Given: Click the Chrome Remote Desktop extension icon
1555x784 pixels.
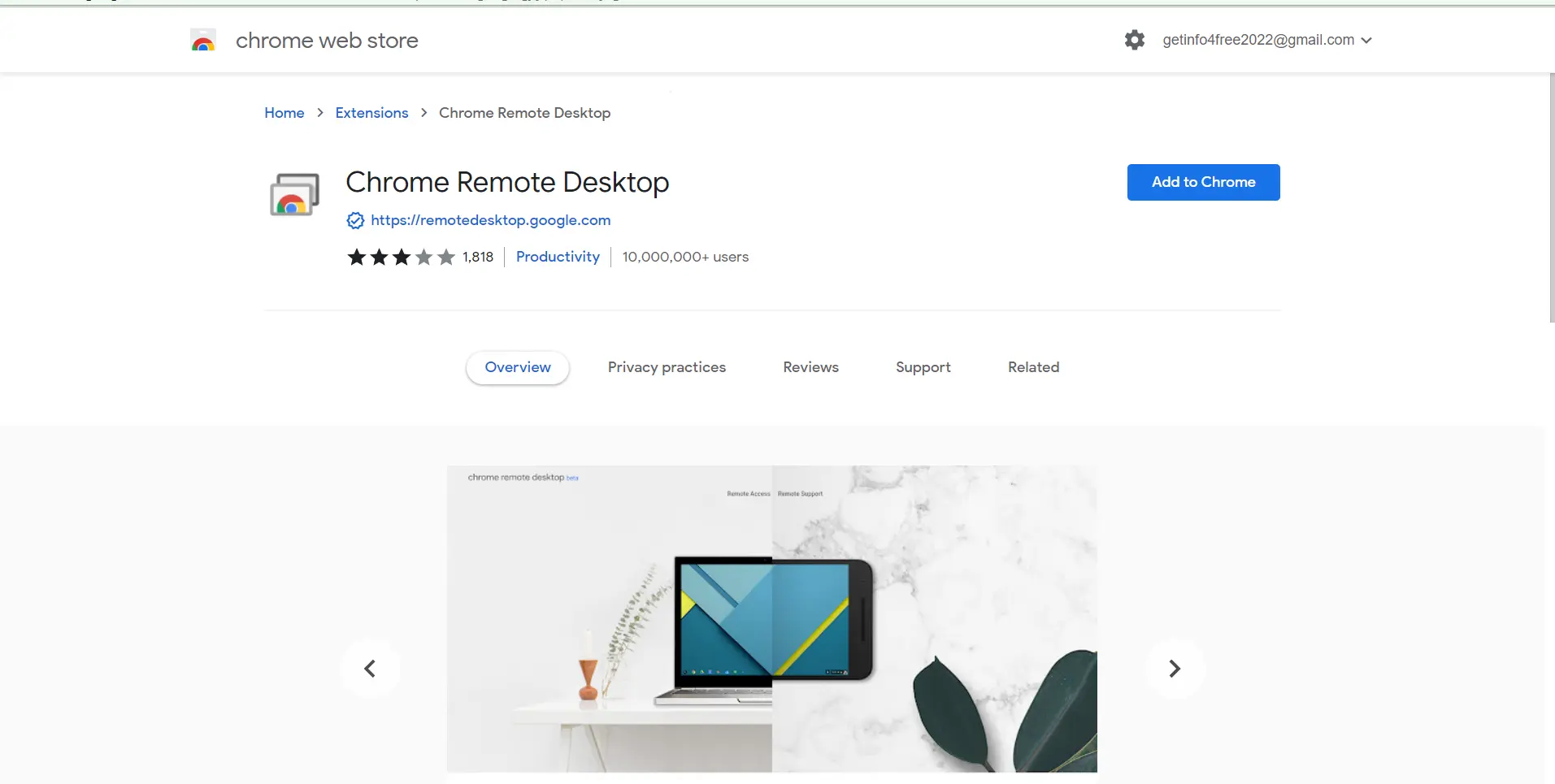Looking at the screenshot, I should click(294, 194).
